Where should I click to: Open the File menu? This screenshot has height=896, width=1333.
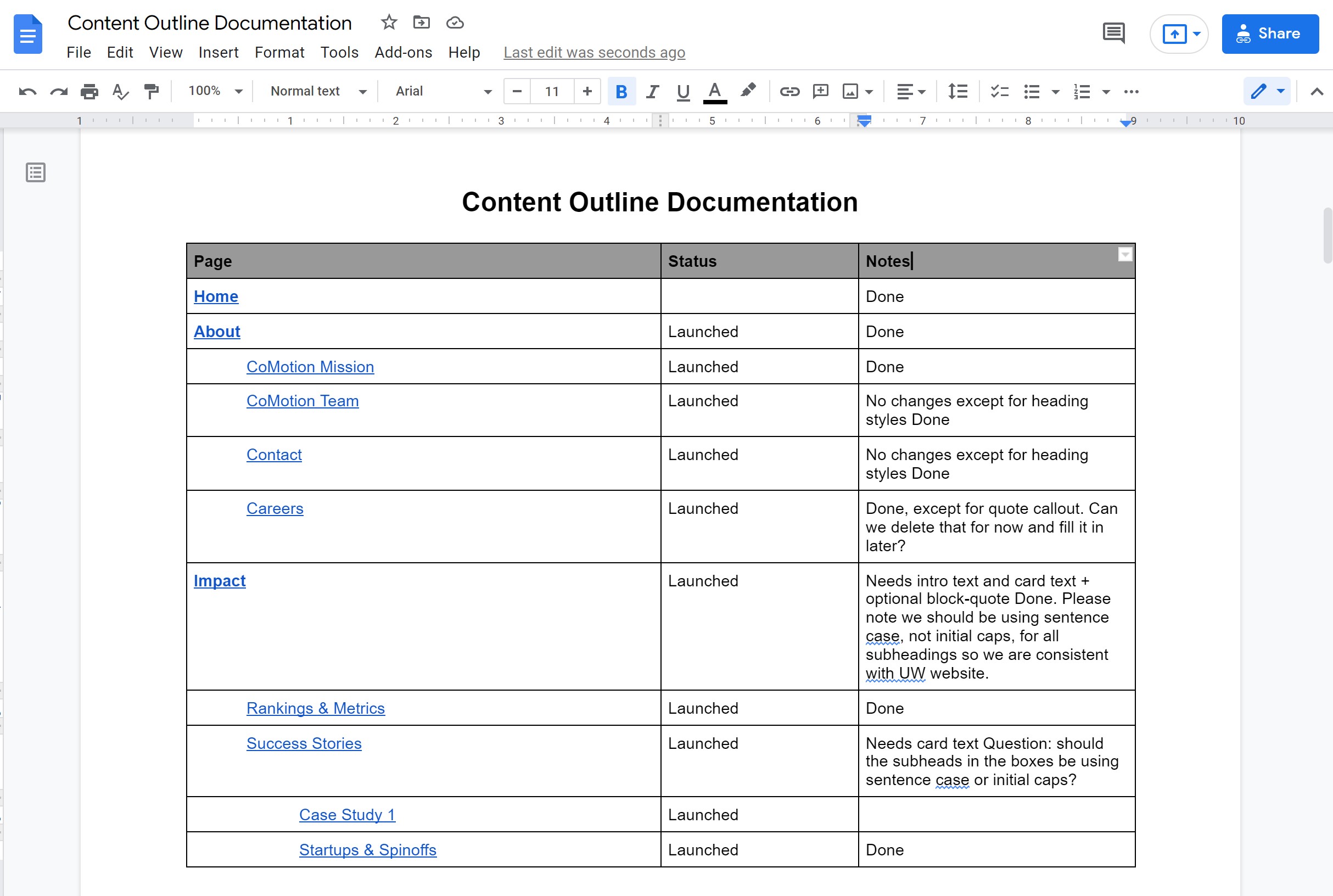pyautogui.click(x=79, y=53)
